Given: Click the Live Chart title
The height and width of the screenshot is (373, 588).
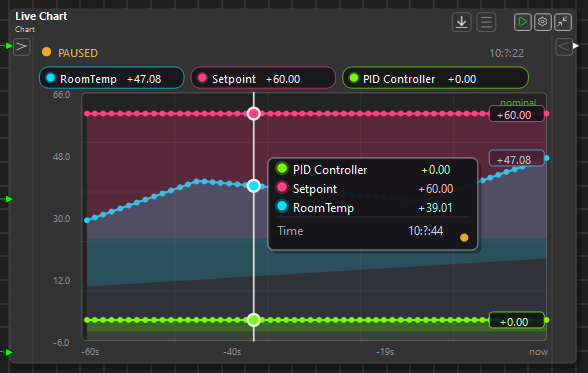Looking at the screenshot, I should click(41, 16).
